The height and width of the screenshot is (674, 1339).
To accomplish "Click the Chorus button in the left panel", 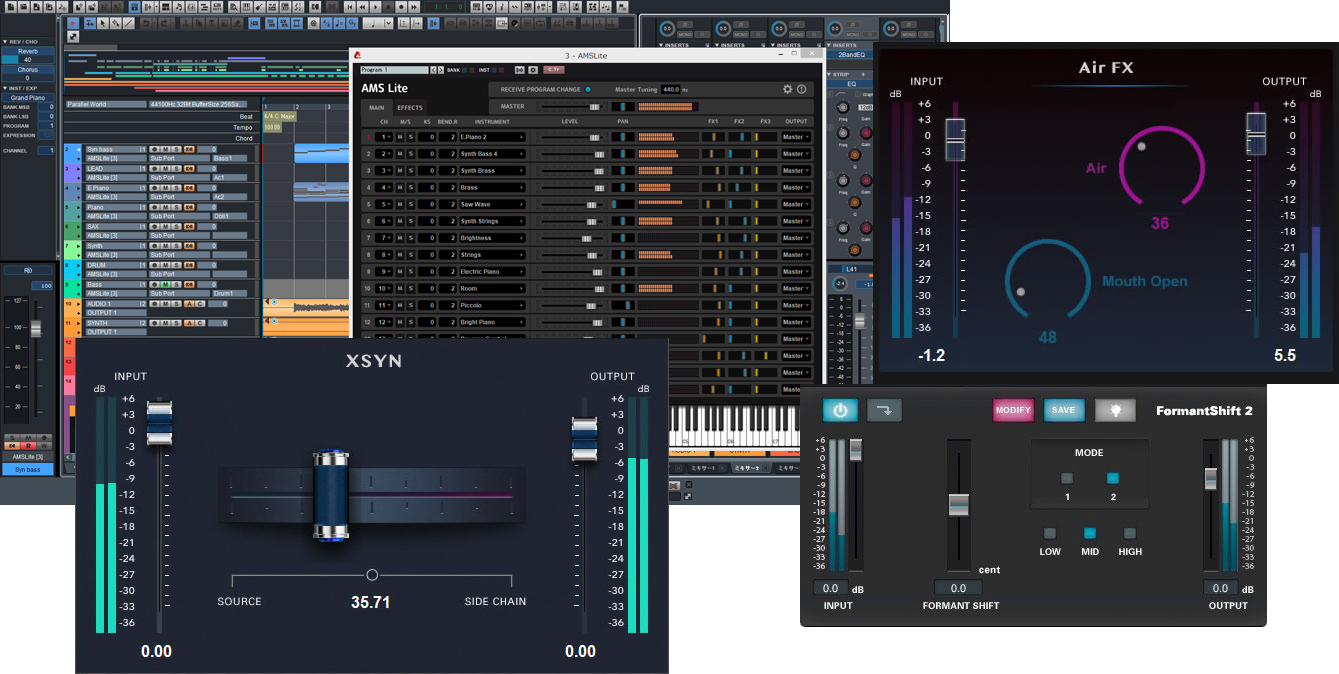I will [28, 70].
